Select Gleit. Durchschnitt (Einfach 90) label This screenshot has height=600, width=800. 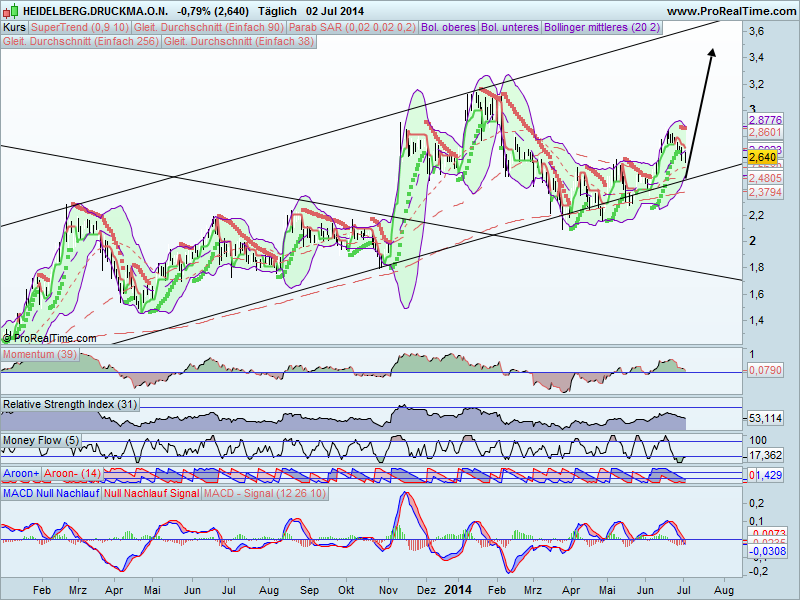click(x=209, y=28)
